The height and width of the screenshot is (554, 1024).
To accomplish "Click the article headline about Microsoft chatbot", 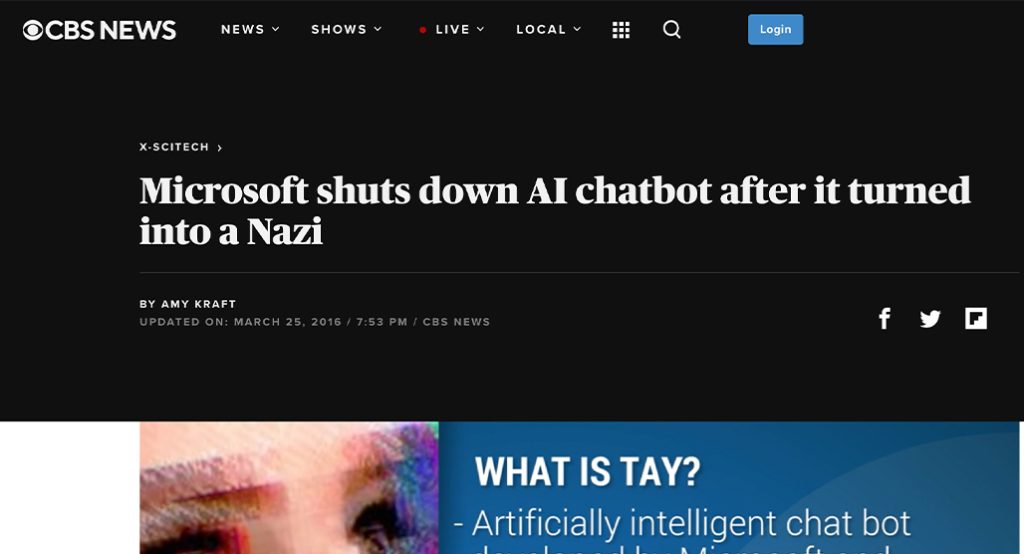I will (555, 210).
